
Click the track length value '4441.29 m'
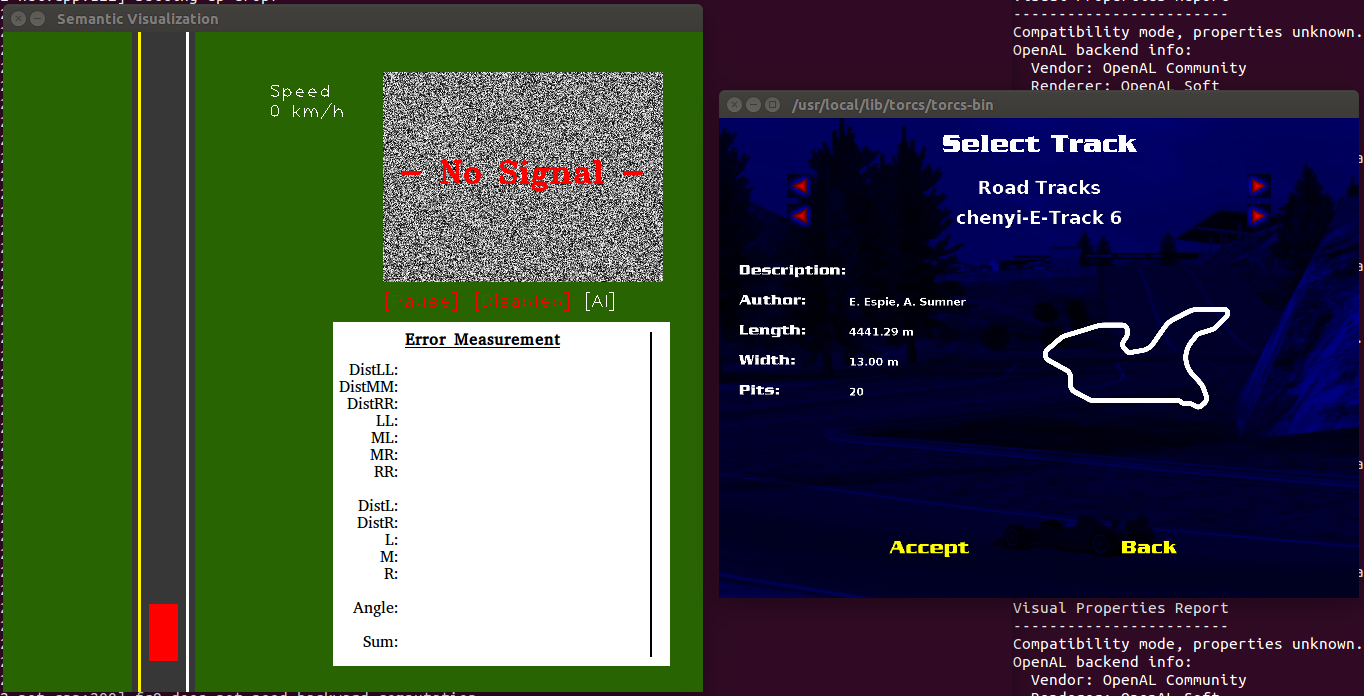click(x=881, y=331)
